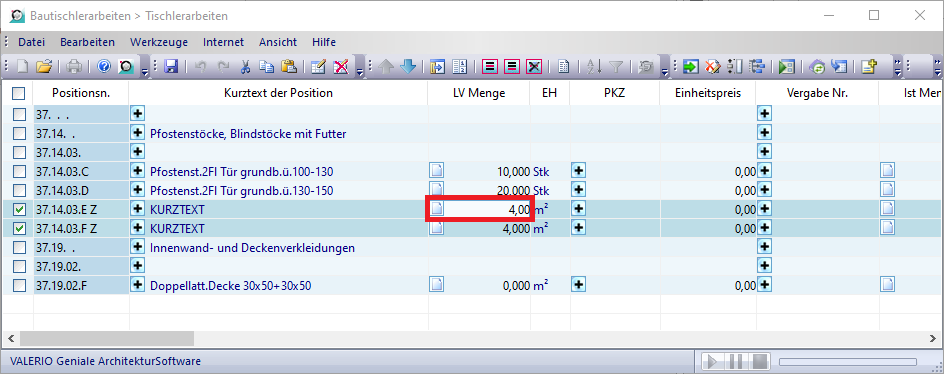Image resolution: width=944 pixels, height=374 pixels.
Task: Click the Print toolbar icon
Action: tap(74, 67)
